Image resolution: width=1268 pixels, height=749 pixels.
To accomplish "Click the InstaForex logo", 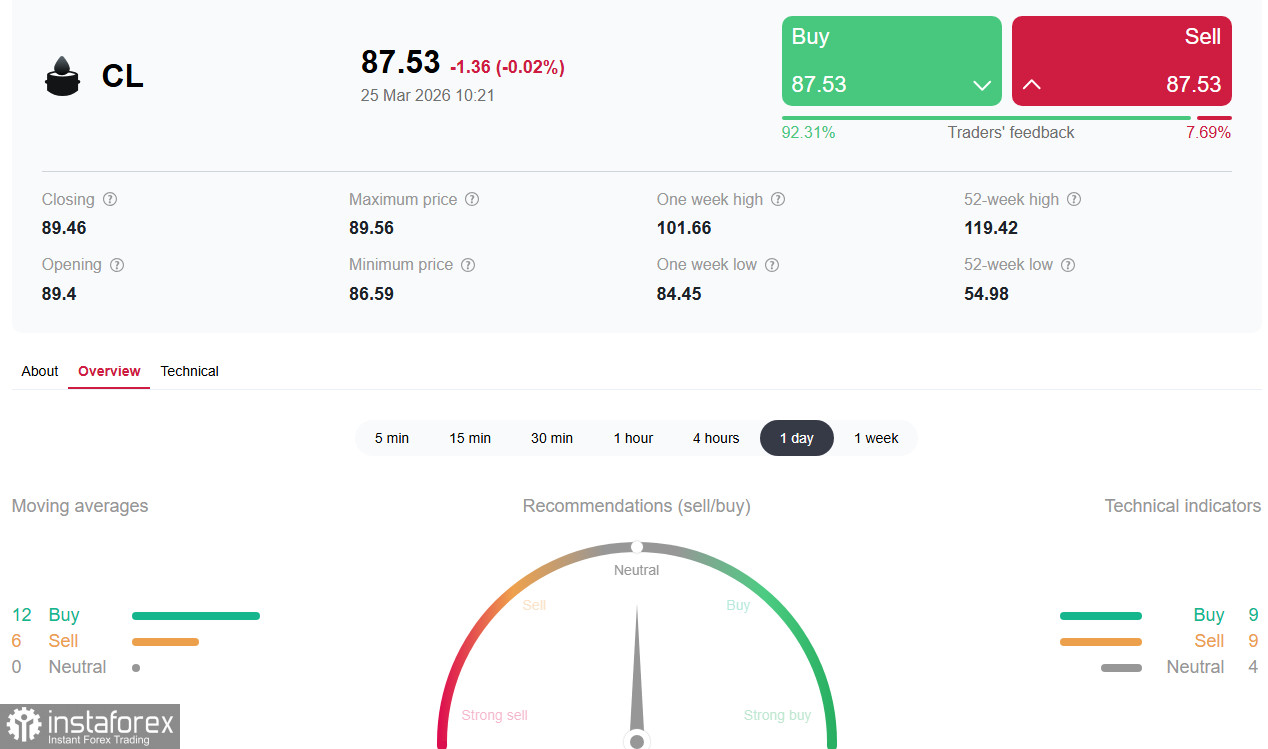I will [x=90, y=726].
